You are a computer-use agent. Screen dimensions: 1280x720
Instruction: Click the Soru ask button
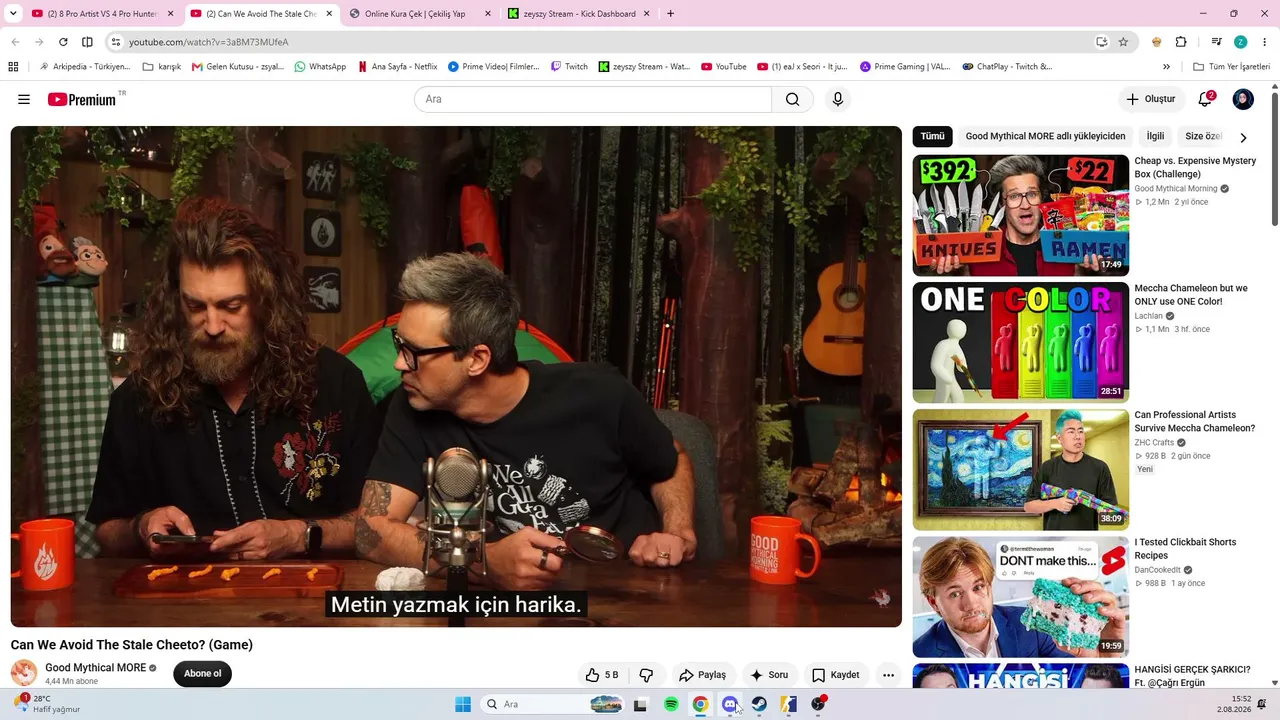point(769,675)
